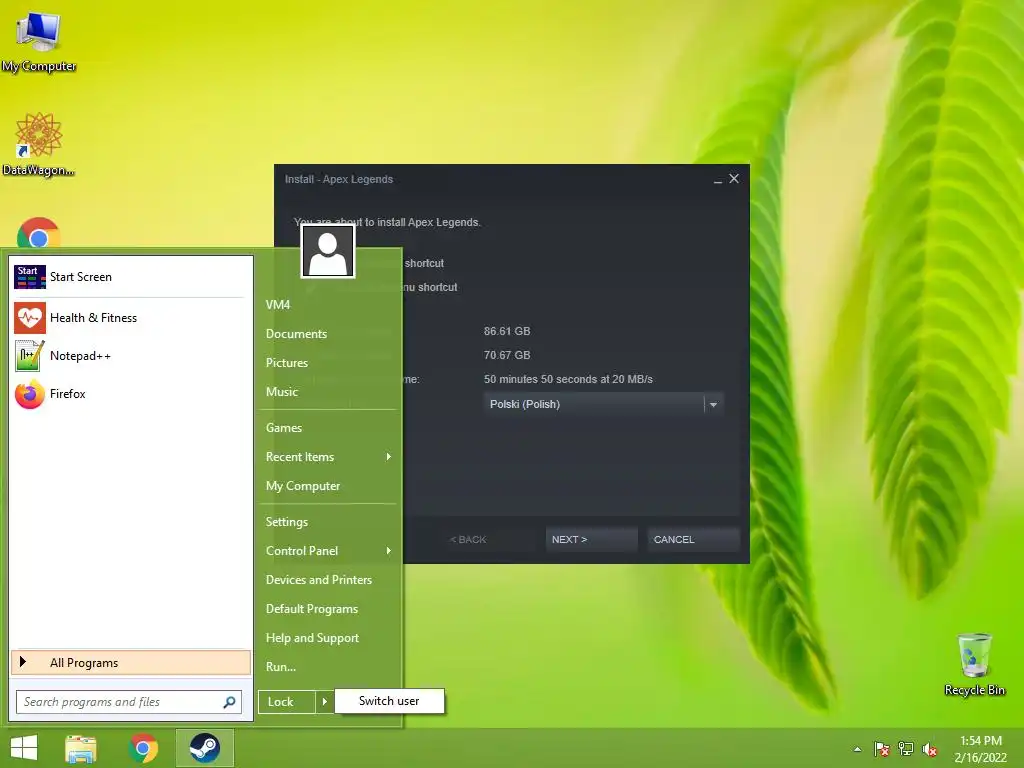Open Games from the start menu
The width and height of the screenshot is (1024, 768).
click(283, 428)
